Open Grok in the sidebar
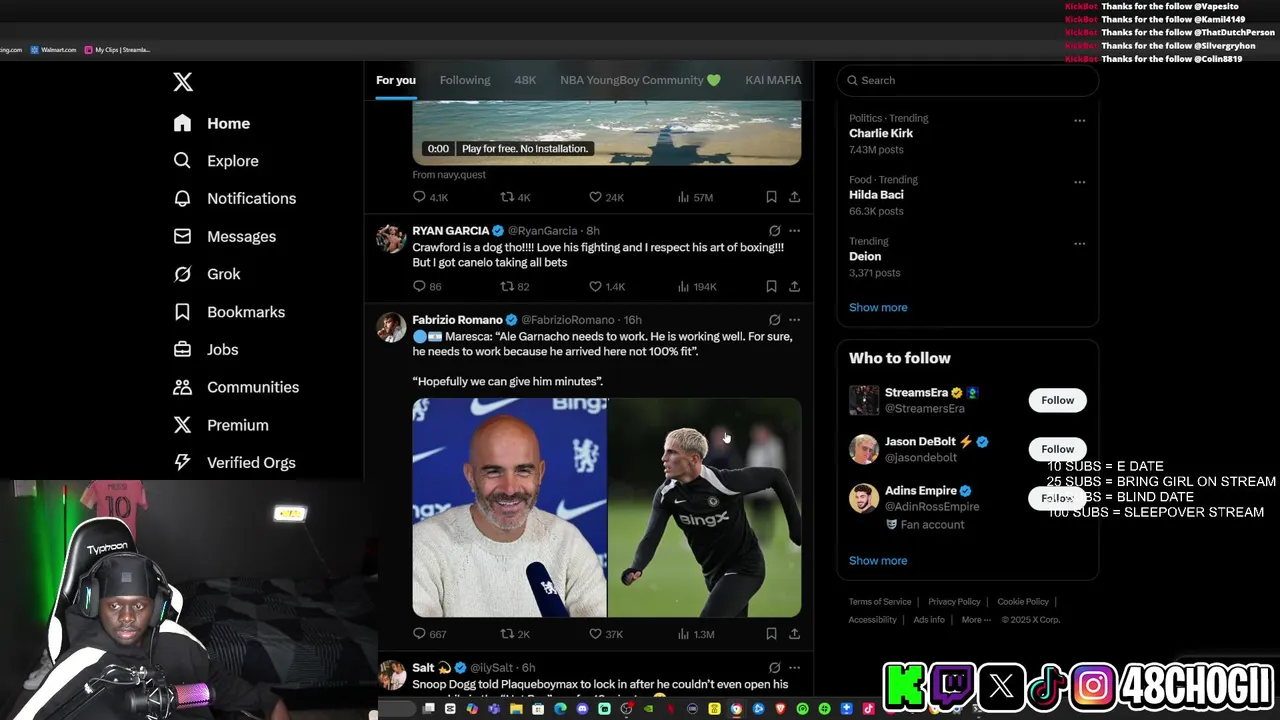Viewport: 1280px width, 720px height. point(207,274)
